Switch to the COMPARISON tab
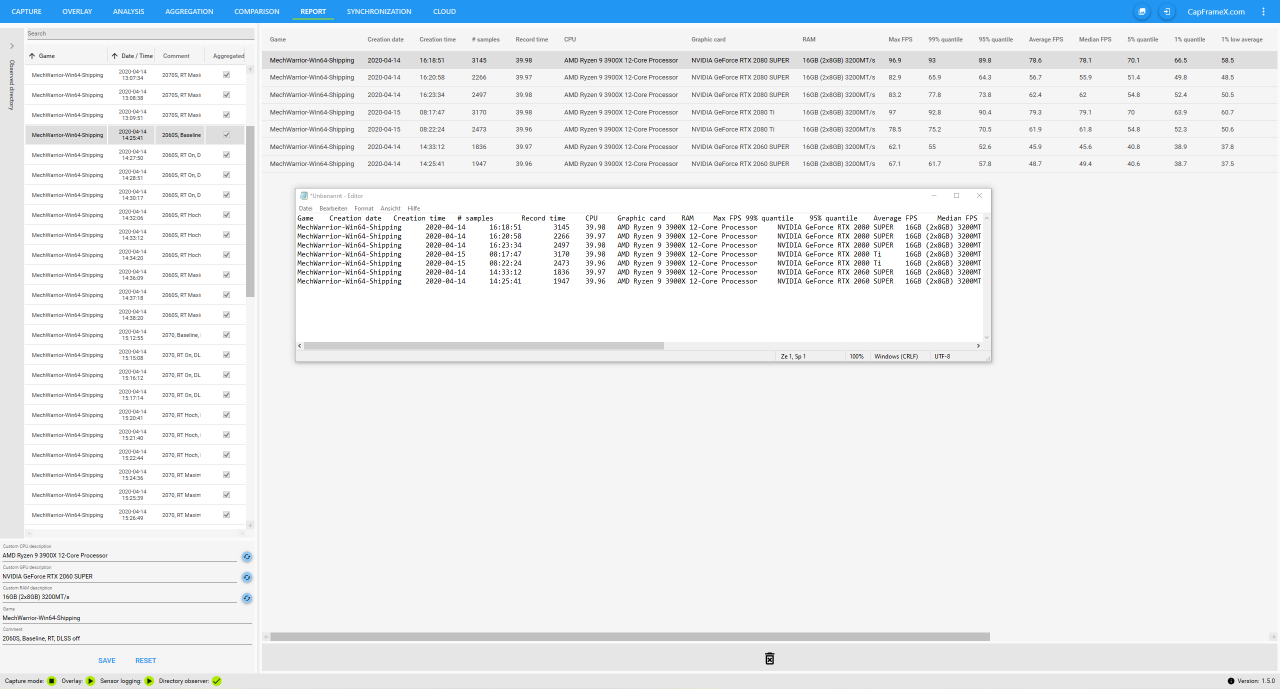This screenshot has height=689, width=1280. click(x=257, y=11)
